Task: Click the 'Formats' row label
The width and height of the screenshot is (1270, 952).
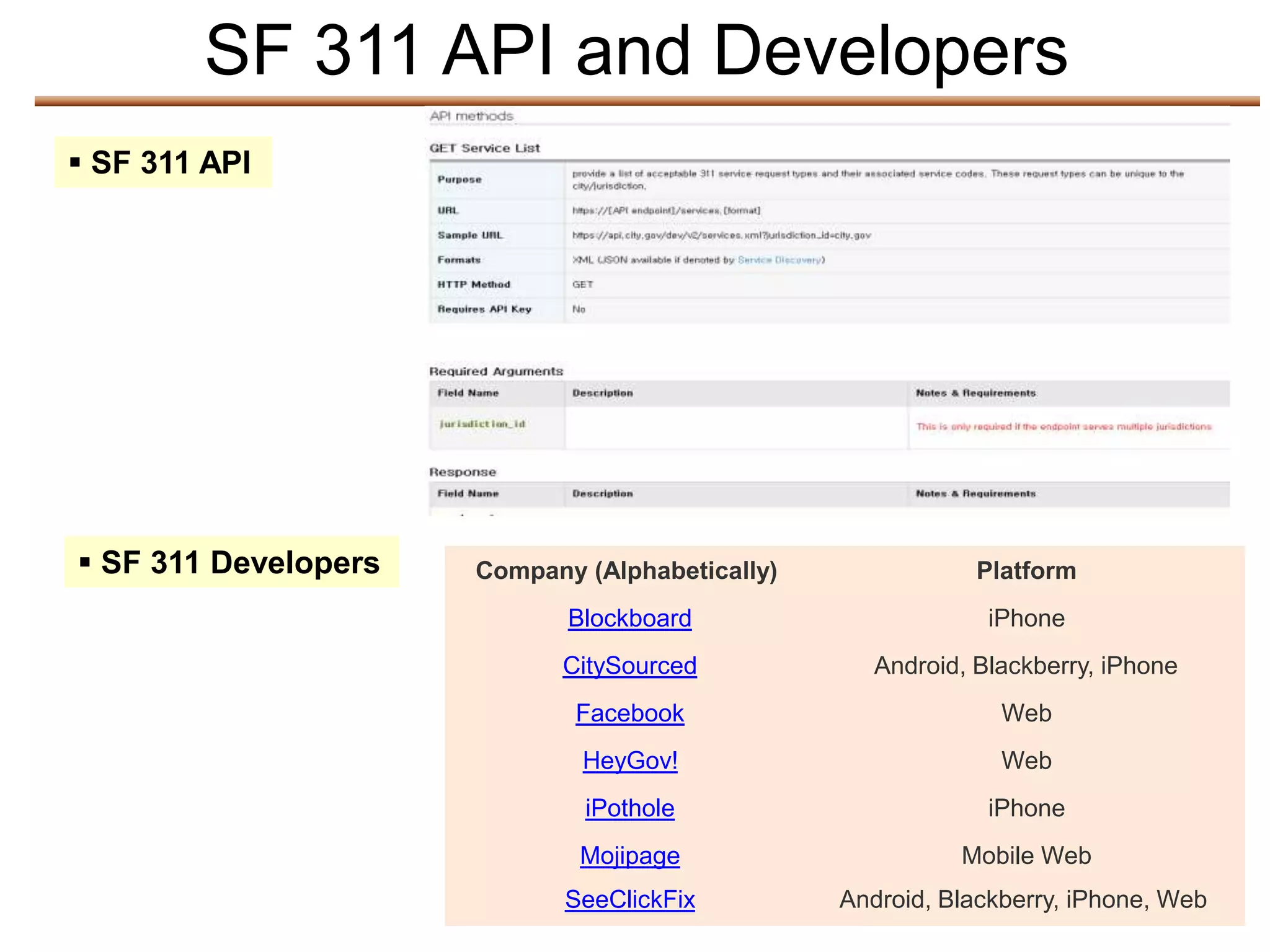Action: pyautogui.click(x=459, y=260)
